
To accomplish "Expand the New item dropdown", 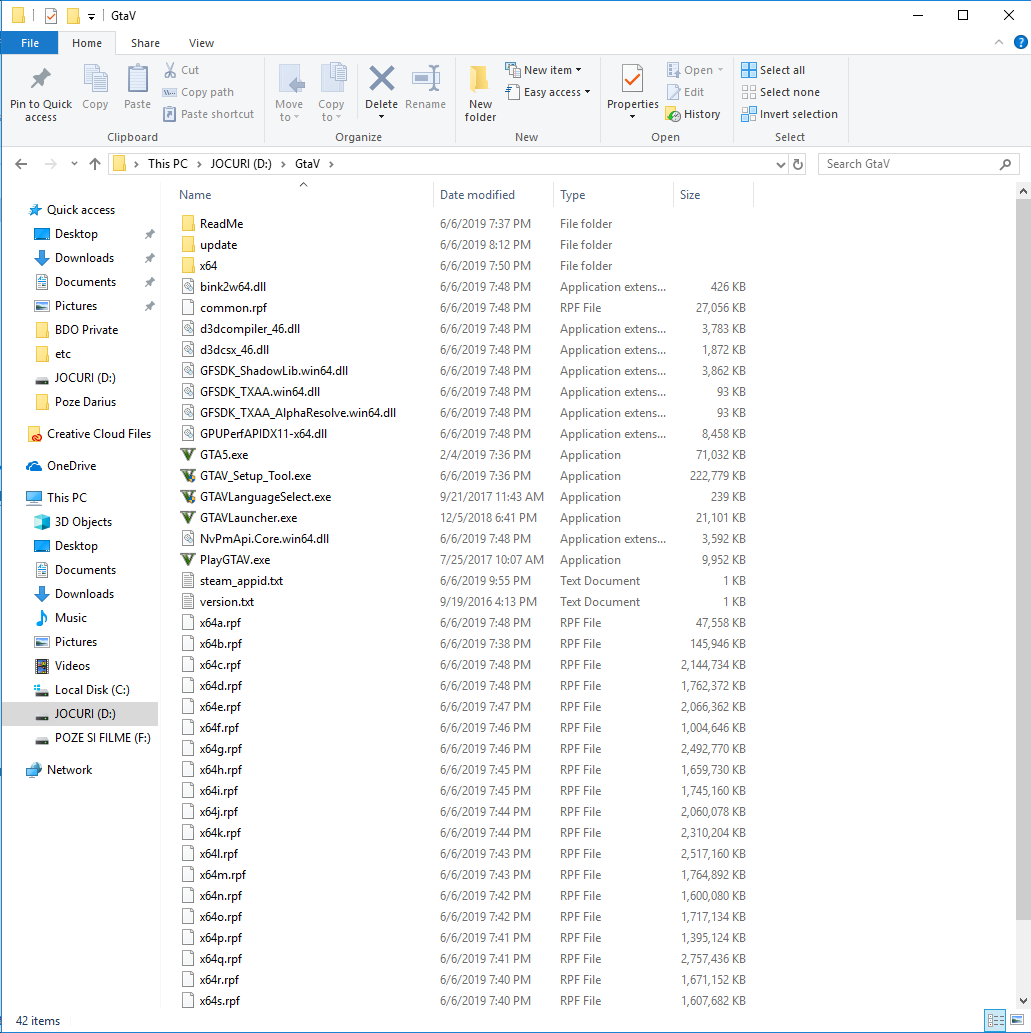I will tap(543, 70).
